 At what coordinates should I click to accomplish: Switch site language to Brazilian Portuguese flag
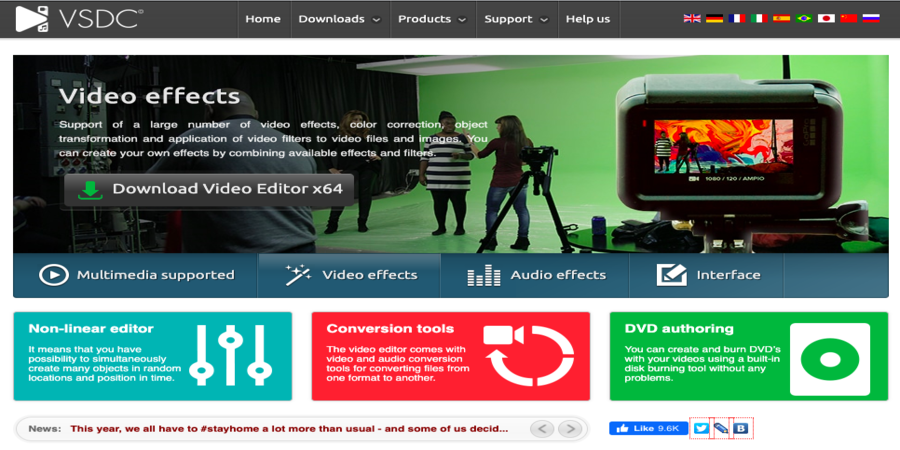click(x=804, y=18)
